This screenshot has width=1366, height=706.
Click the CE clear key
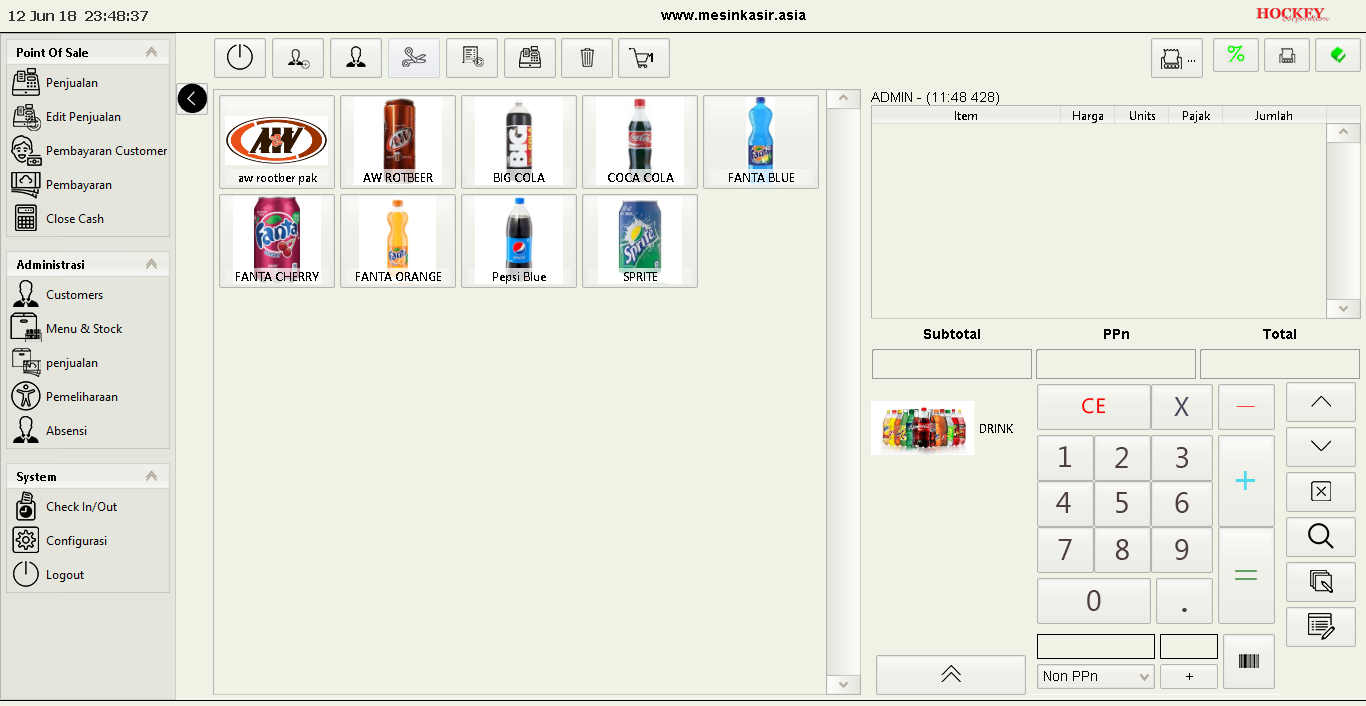[x=1094, y=407]
